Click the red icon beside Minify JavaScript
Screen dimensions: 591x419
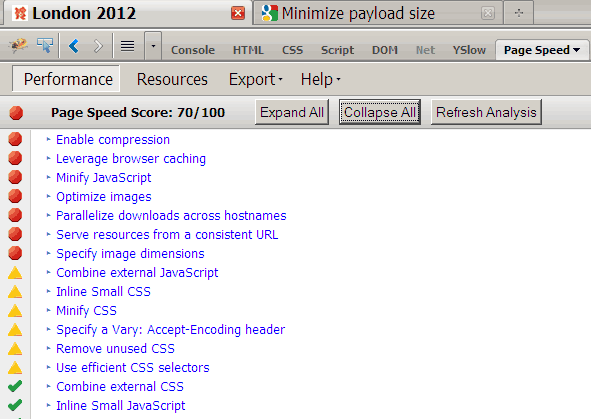pos(15,177)
